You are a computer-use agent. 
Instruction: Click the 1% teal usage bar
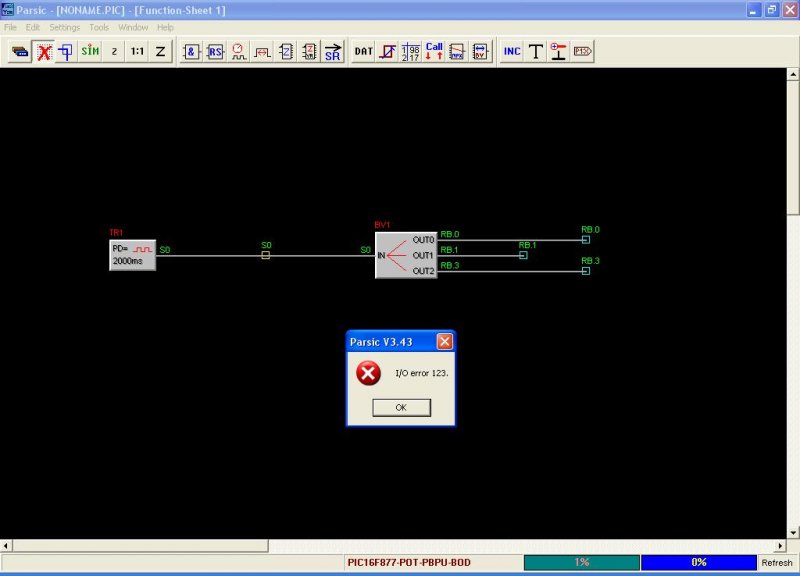[582, 562]
